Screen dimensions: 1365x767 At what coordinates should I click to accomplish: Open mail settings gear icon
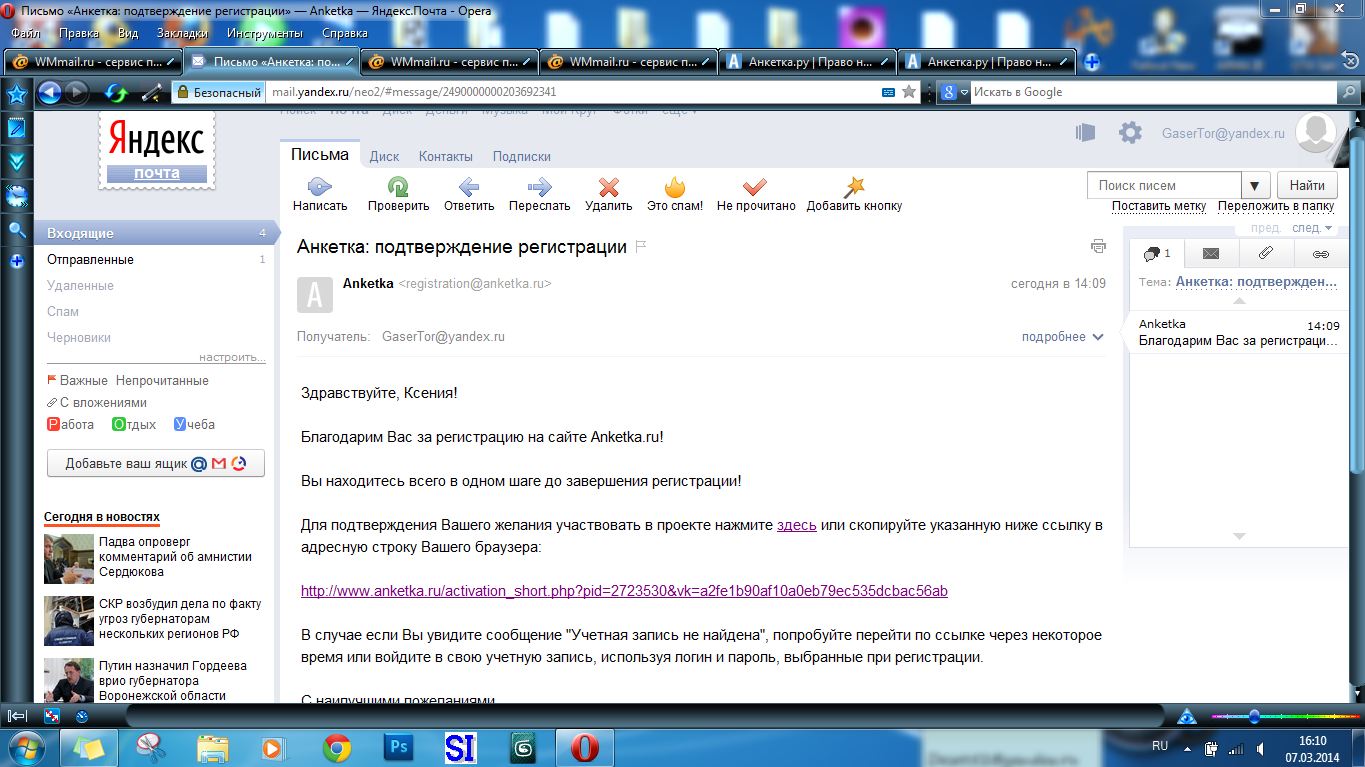[x=1130, y=132]
